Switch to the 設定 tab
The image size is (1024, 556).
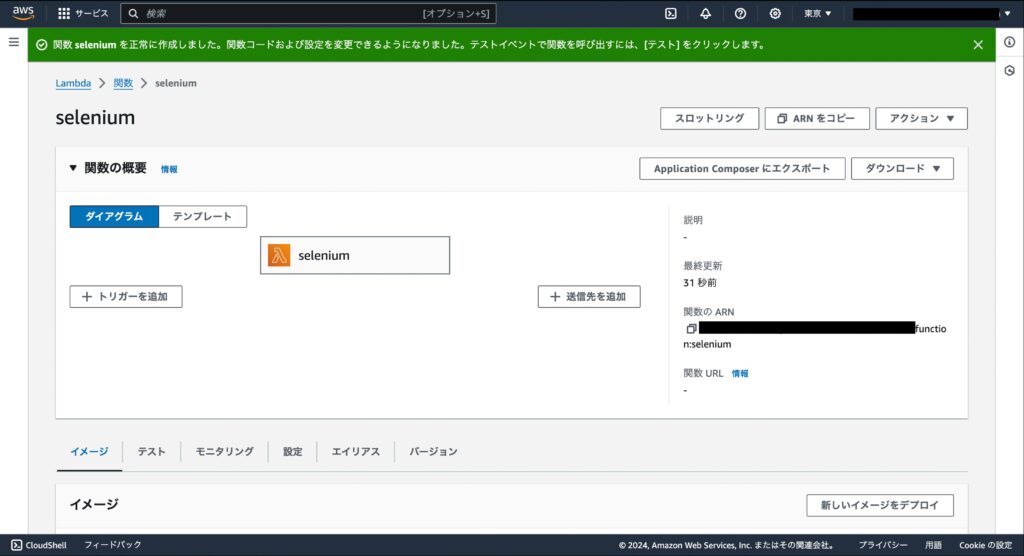pyautogui.click(x=293, y=451)
